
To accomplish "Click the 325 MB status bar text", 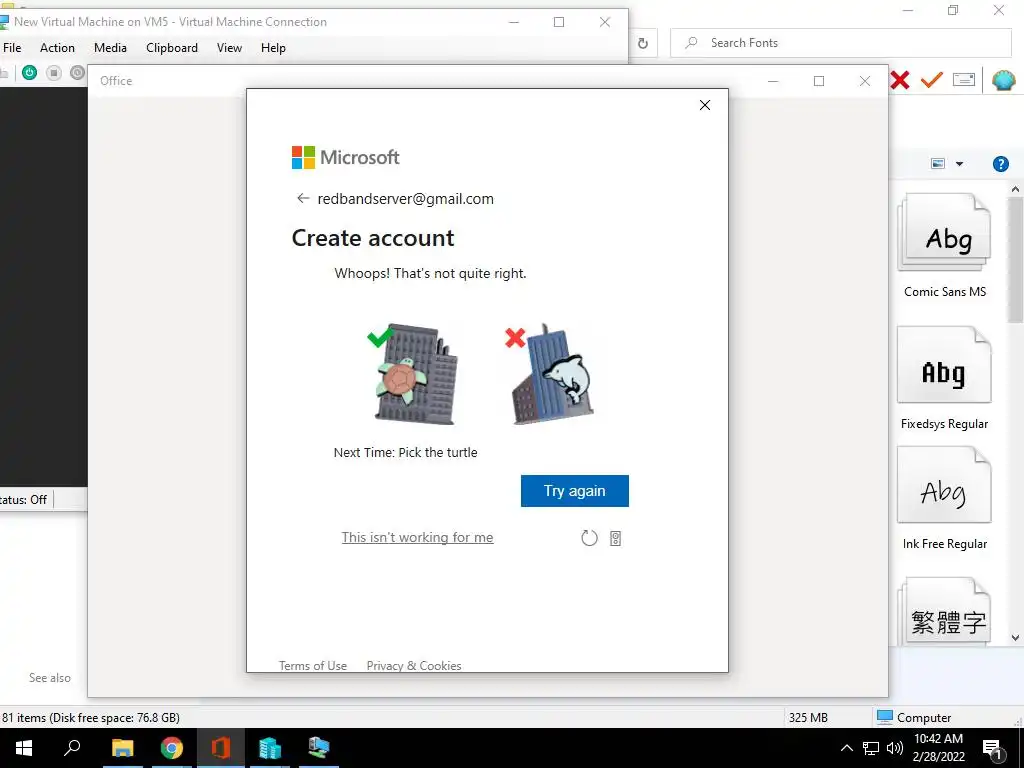I will tap(808, 717).
